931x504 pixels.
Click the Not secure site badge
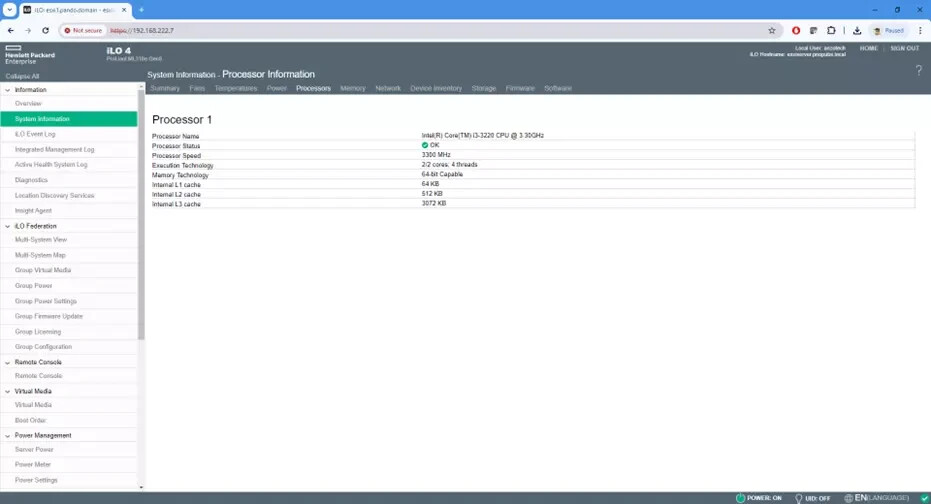click(83, 30)
